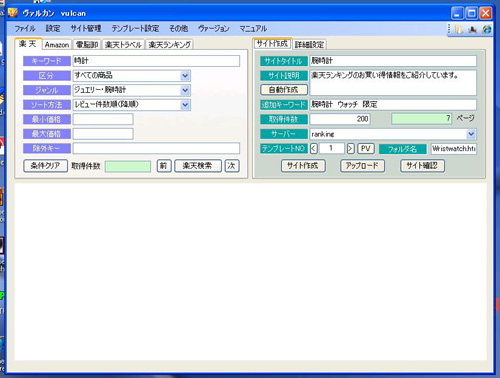Click the 前 previous button
This screenshot has height=378, width=500.
(164, 166)
